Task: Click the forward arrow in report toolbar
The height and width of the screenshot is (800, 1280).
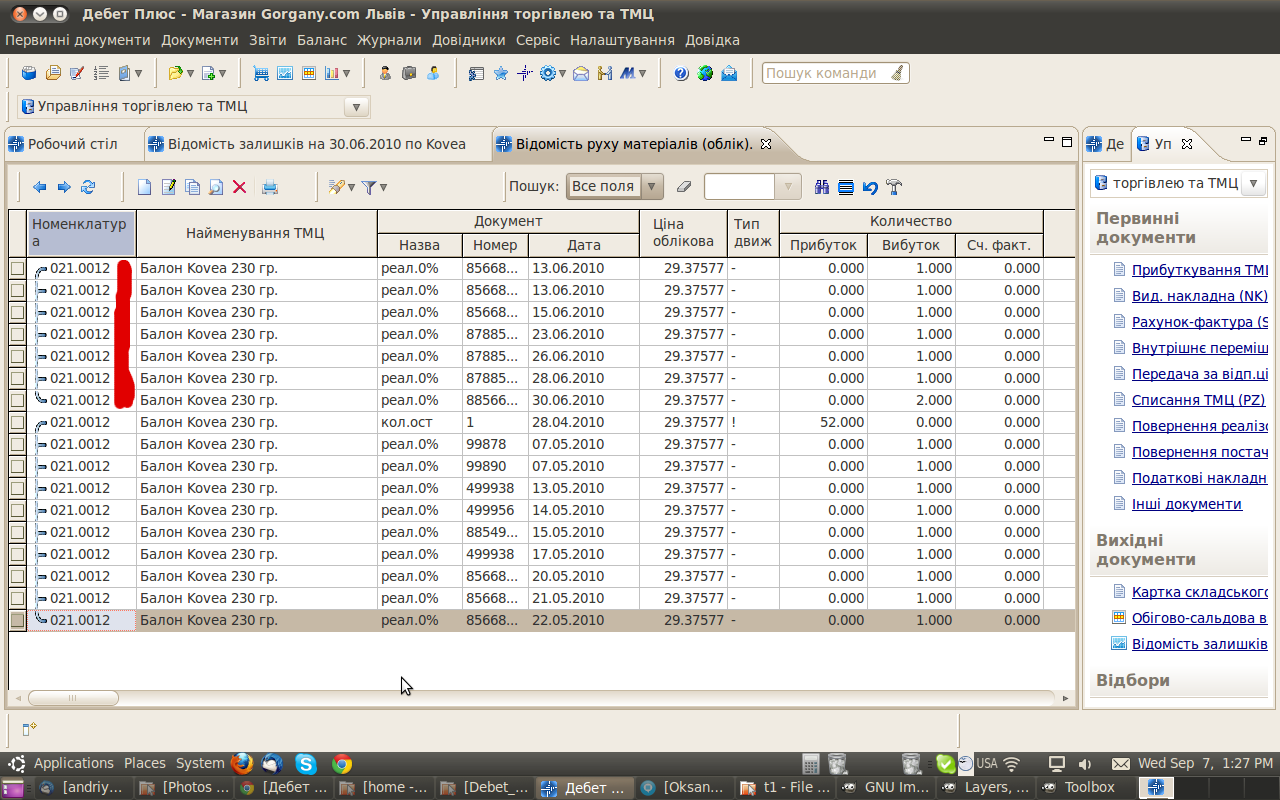Action: pos(64,187)
